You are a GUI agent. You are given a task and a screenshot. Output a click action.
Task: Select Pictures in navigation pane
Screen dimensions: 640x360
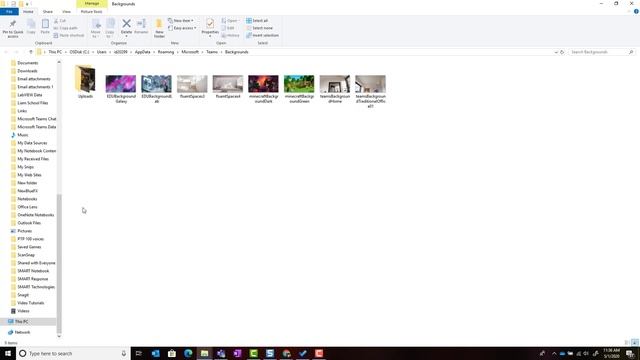click(24, 231)
